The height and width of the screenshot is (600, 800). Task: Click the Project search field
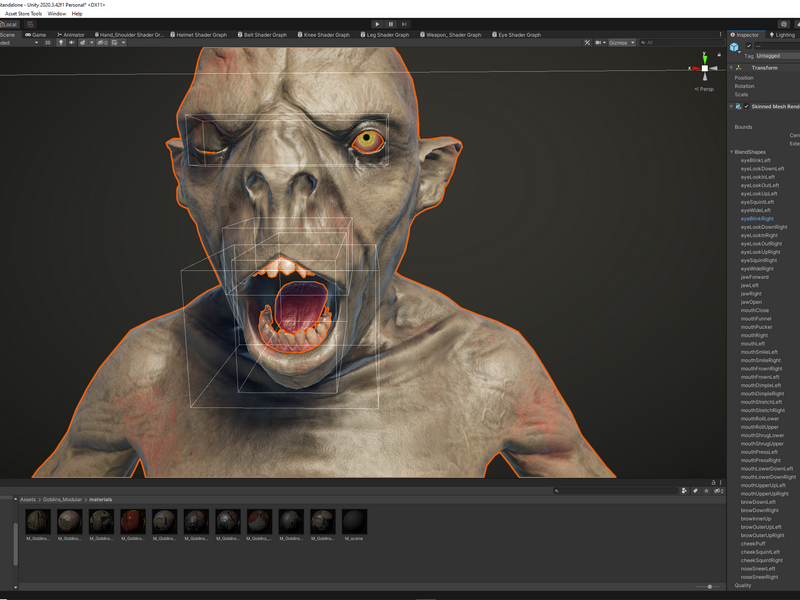[616, 491]
